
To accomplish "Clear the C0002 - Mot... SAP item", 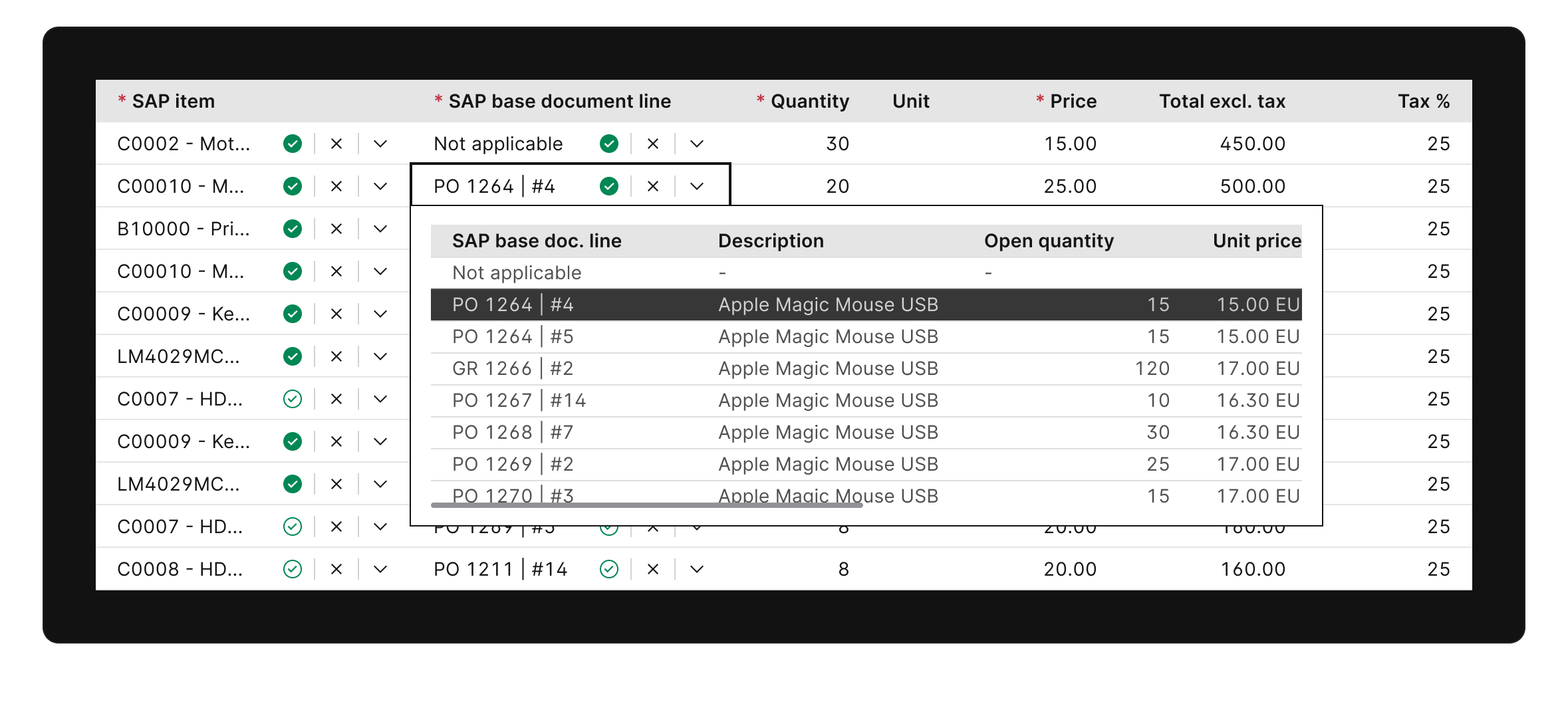I will click(336, 144).
